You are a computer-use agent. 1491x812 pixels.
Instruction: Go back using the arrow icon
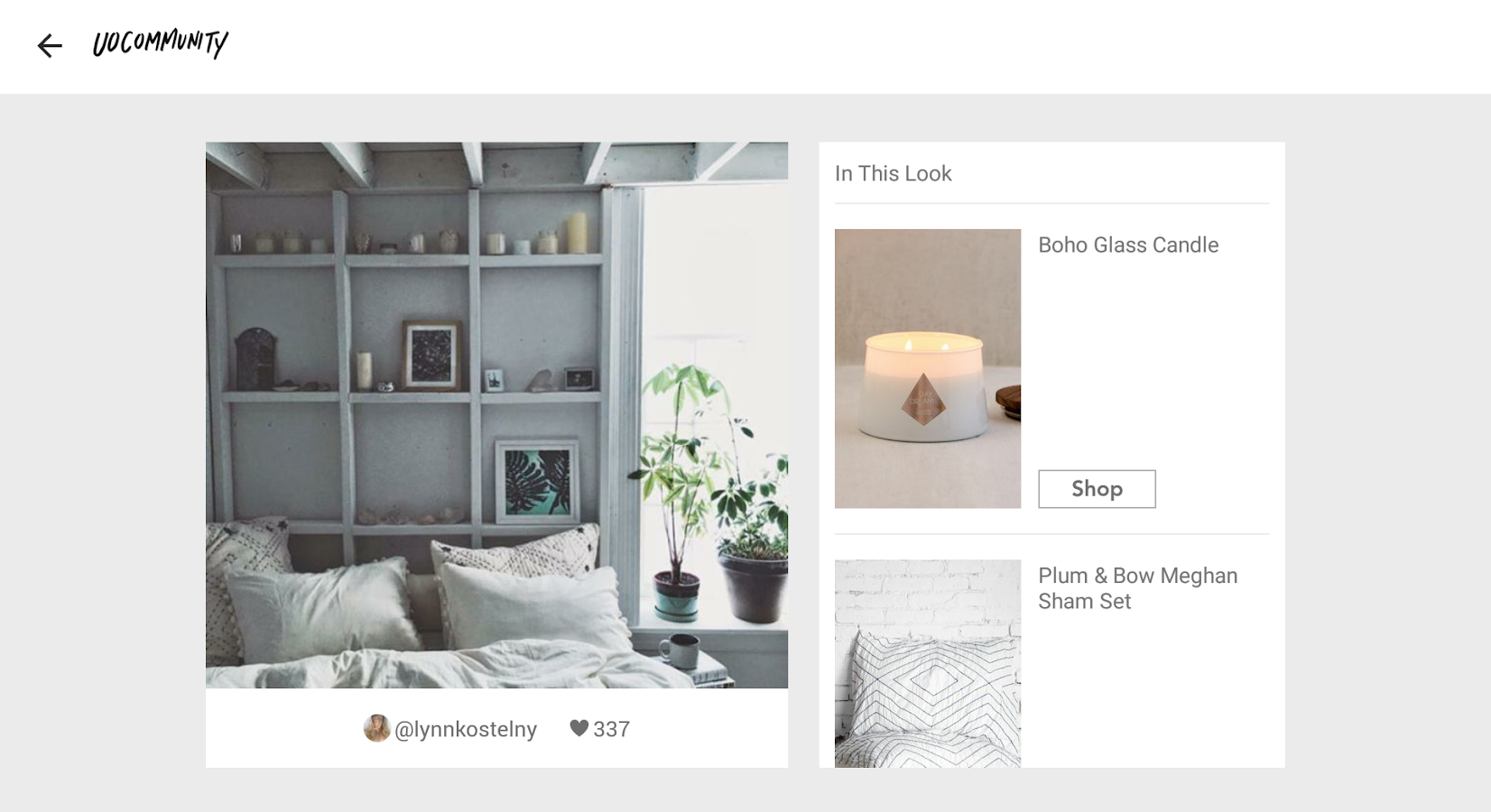[x=50, y=45]
